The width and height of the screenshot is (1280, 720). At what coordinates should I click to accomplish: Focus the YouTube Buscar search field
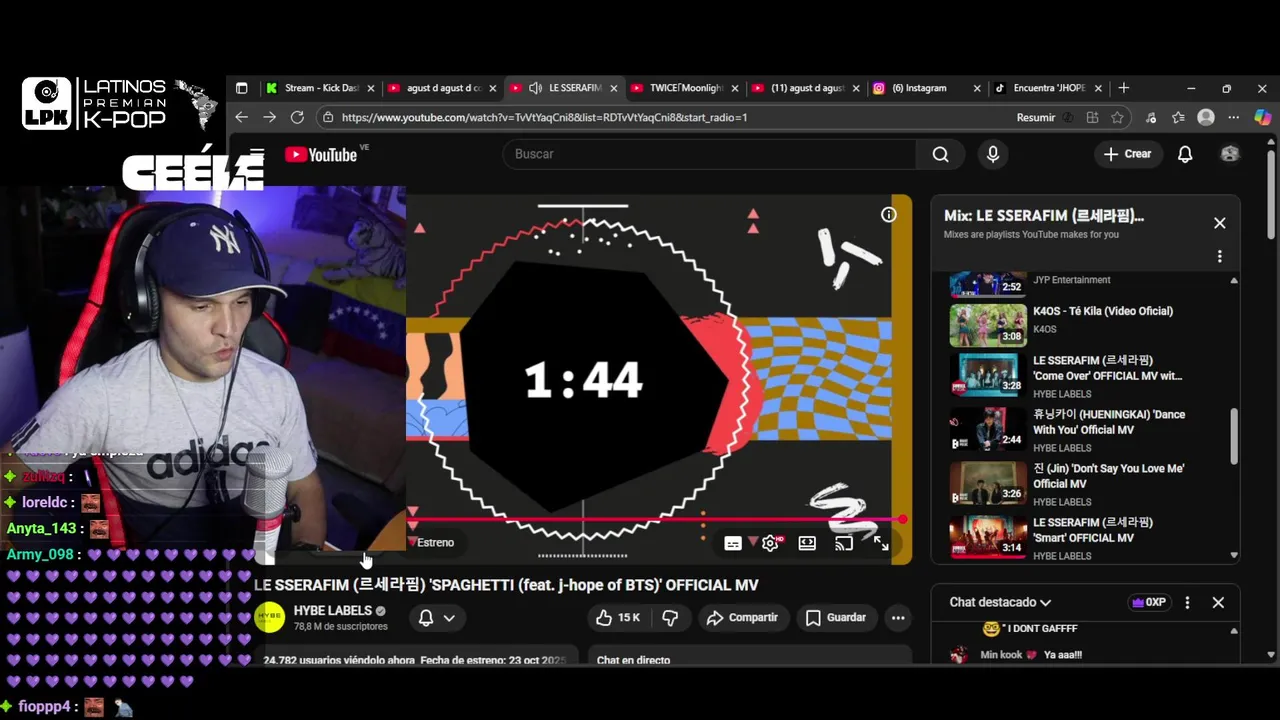[x=710, y=154]
